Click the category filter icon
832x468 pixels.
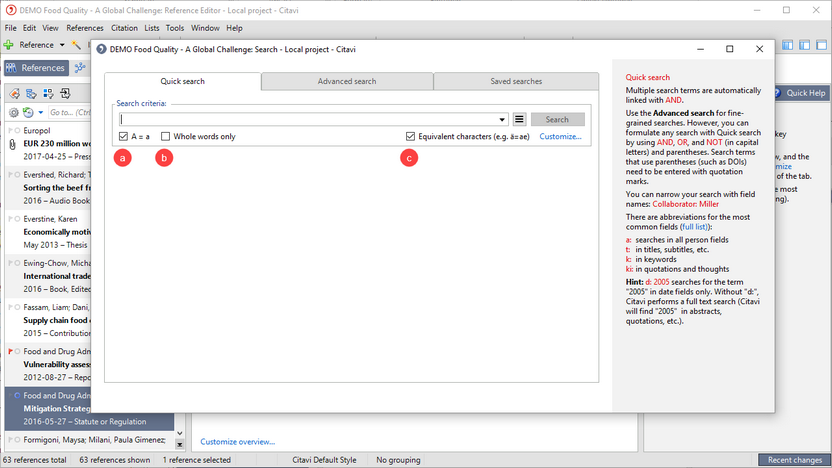click(x=31, y=94)
